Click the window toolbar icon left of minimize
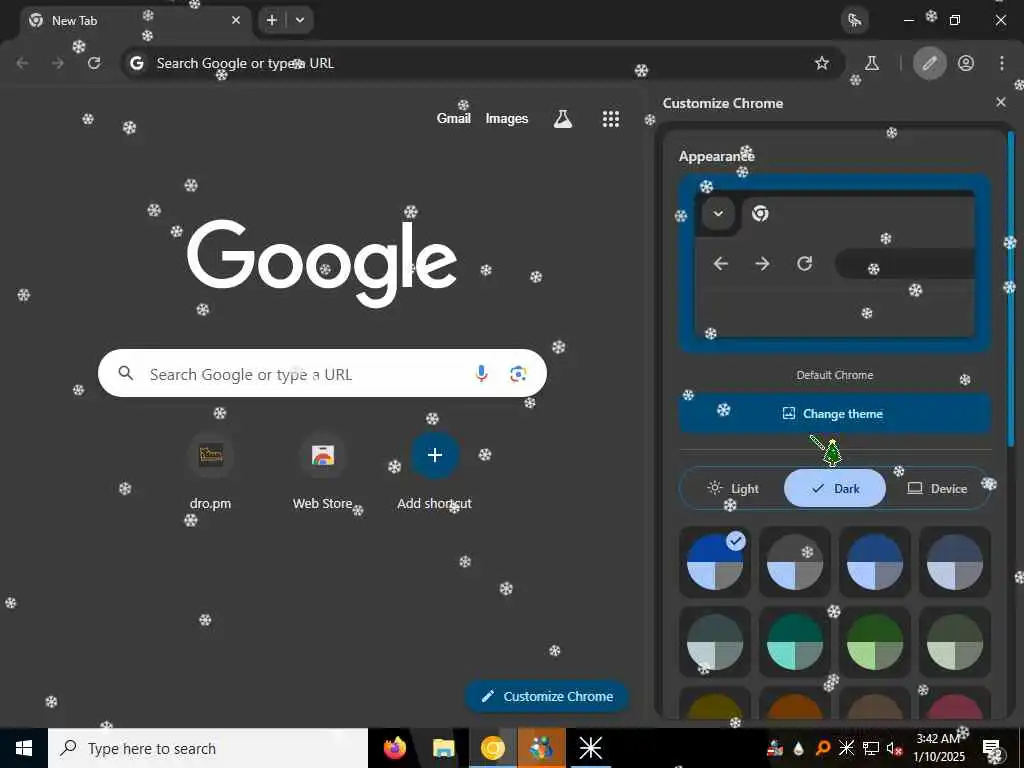The height and width of the screenshot is (768, 1024). pos(855,20)
